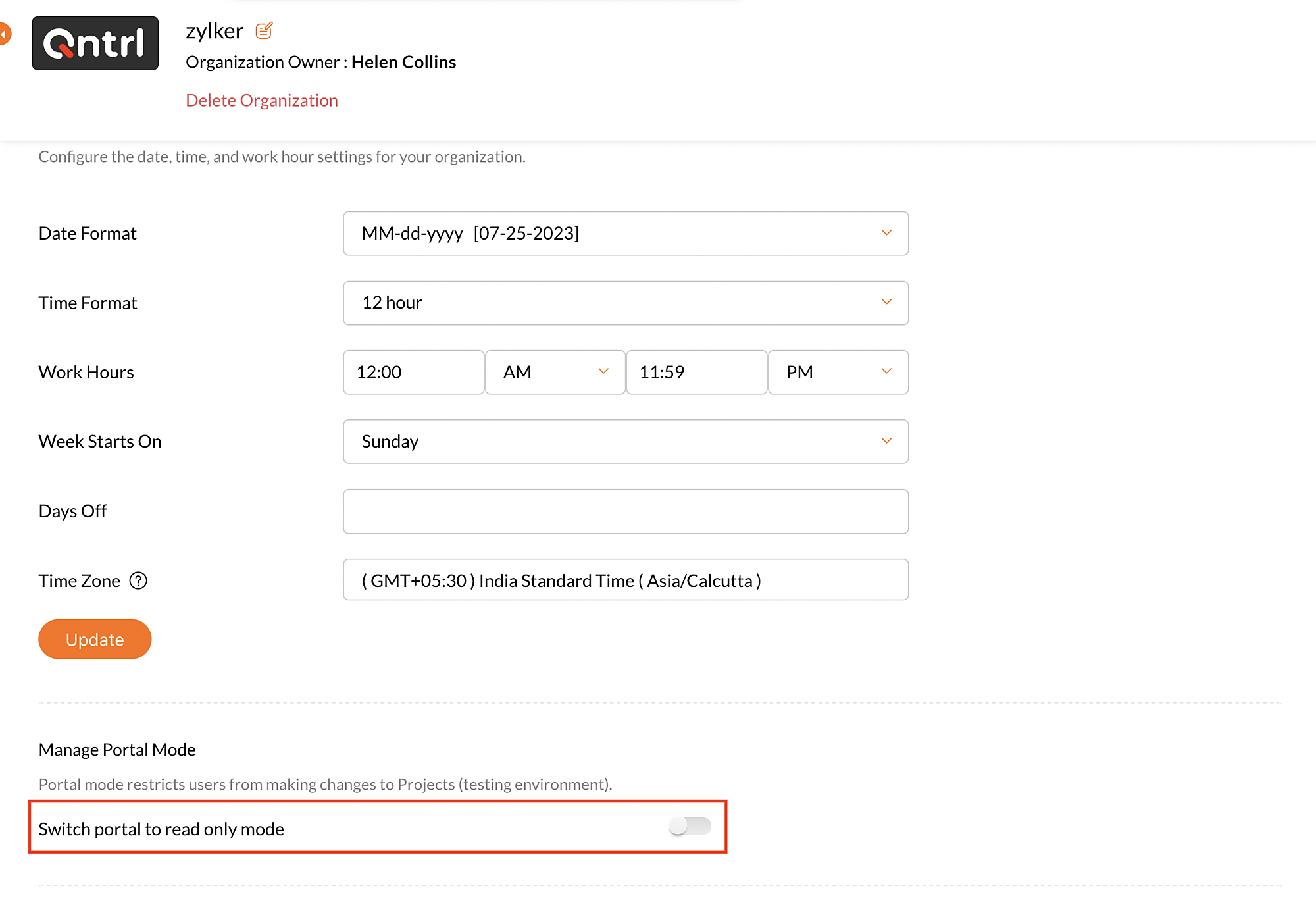This screenshot has width=1316, height=901.
Task: Click the Qntrl logo image
Action: click(x=95, y=43)
